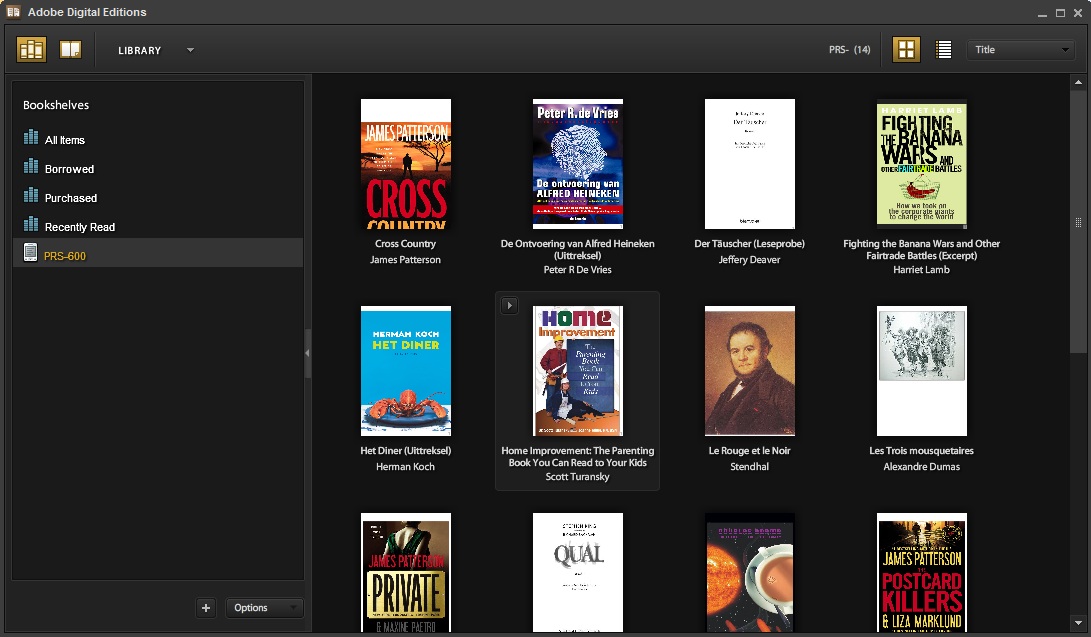Click author name Alexandre Dumas
This screenshot has width=1091, height=637.
point(921,467)
